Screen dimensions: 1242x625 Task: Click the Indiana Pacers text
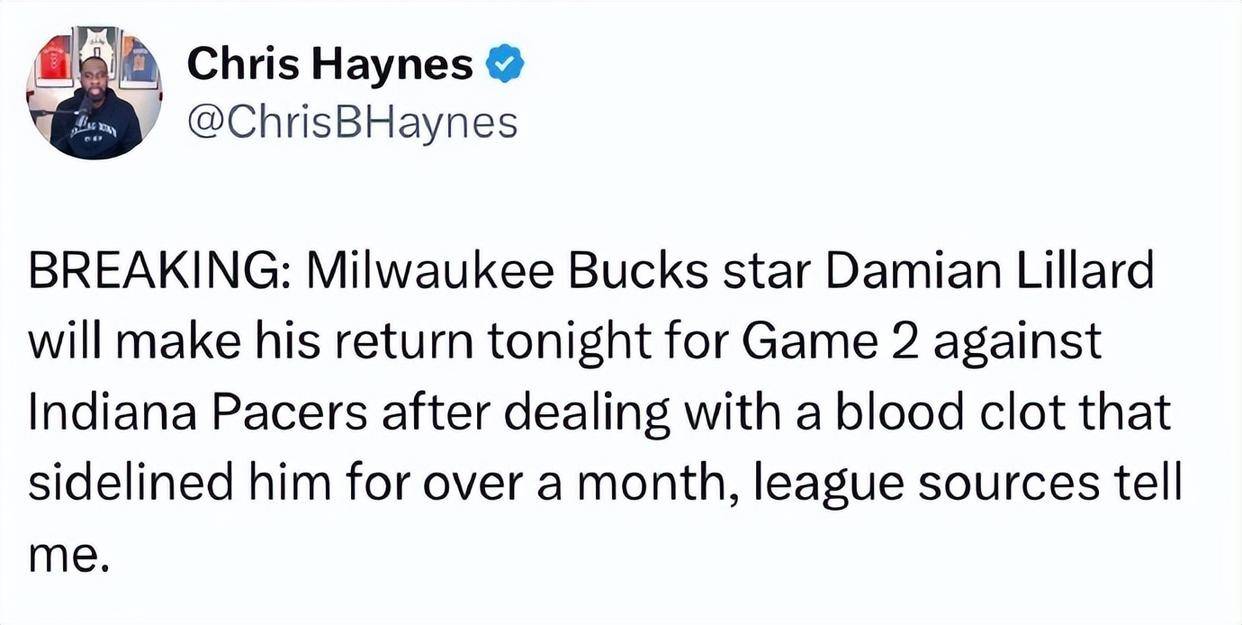point(161,413)
